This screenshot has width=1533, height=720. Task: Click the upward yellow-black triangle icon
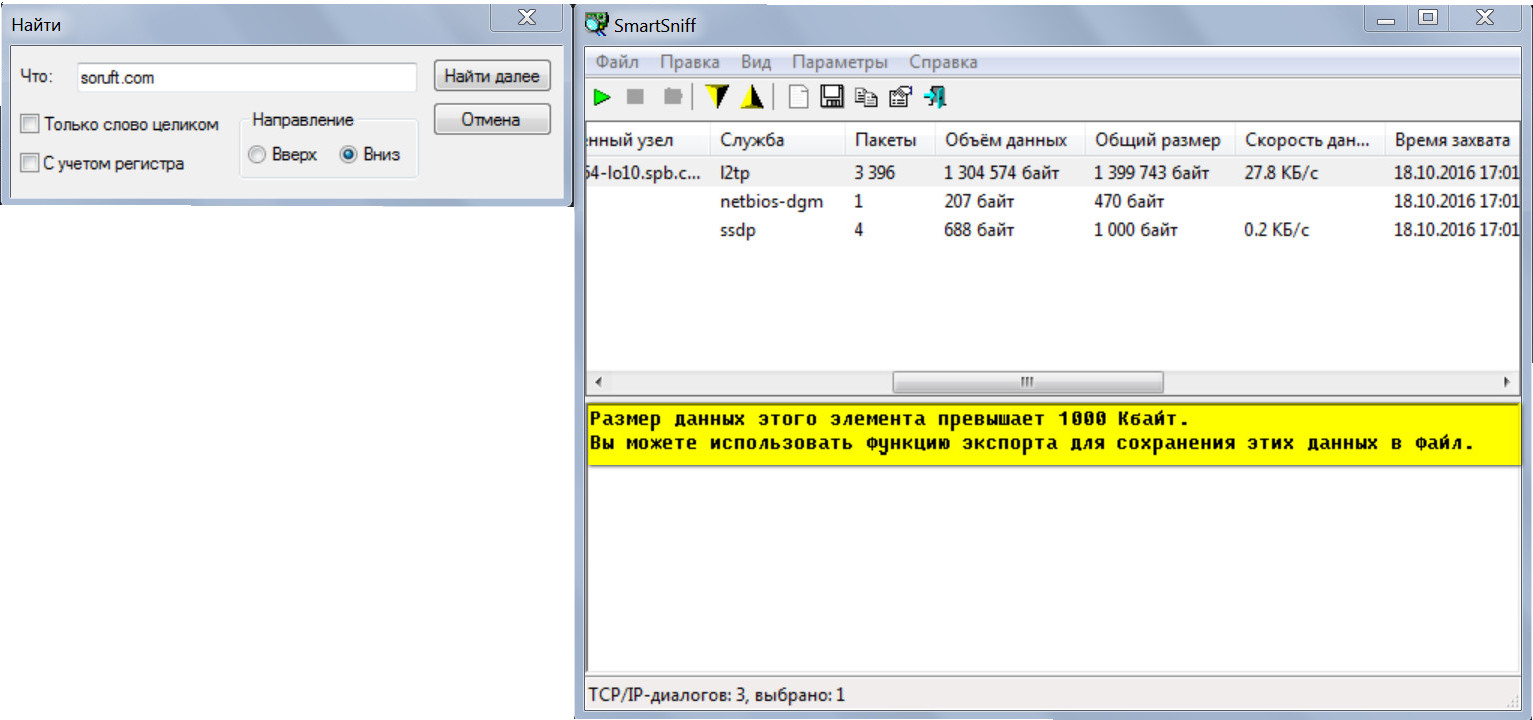pos(752,97)
